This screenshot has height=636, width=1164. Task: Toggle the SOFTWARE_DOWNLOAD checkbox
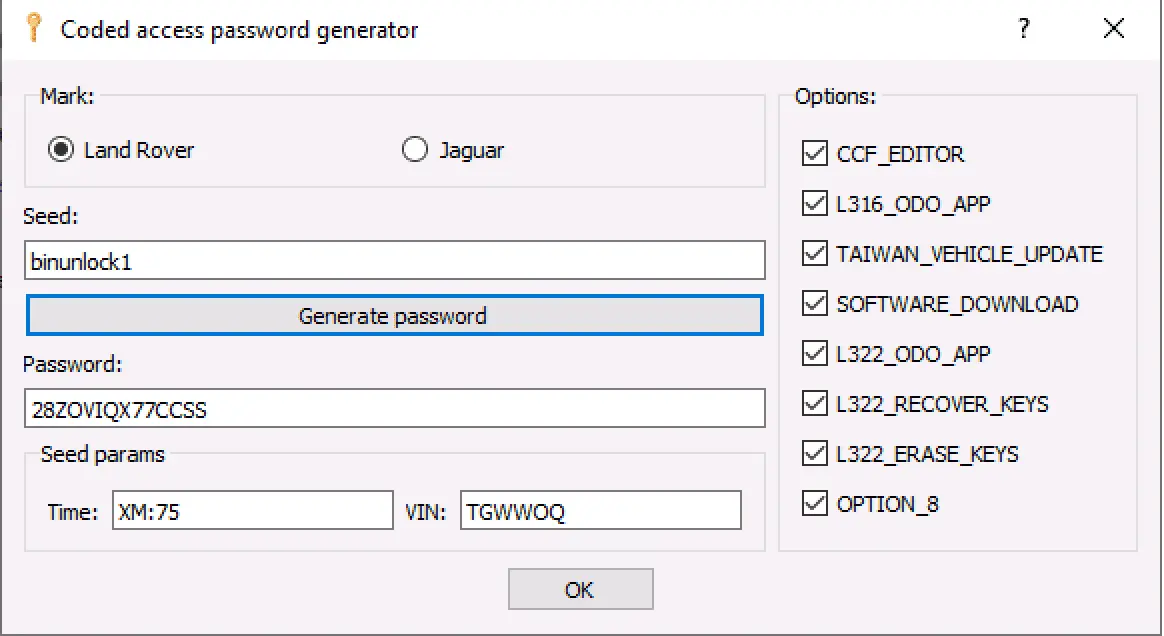814,304
